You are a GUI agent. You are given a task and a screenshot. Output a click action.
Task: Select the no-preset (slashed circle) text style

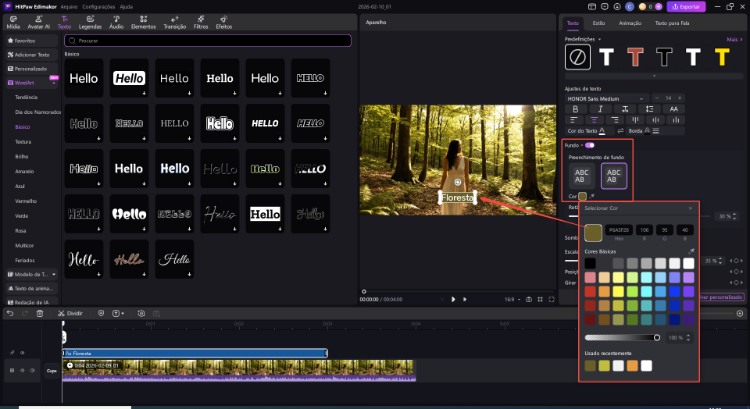(577, 57)
